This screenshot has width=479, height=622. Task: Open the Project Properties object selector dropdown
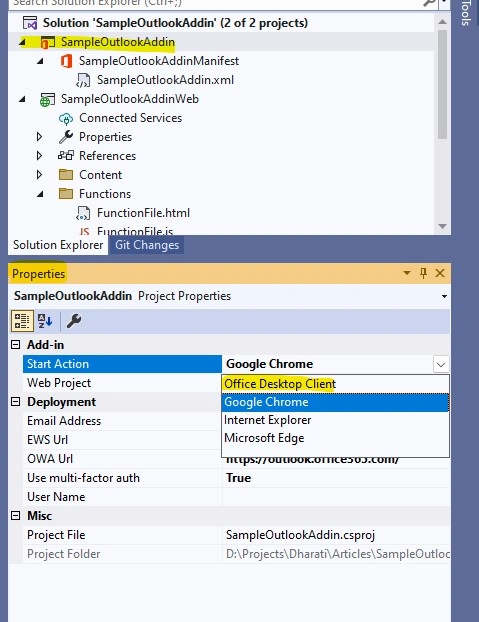[x=445, y=296]
